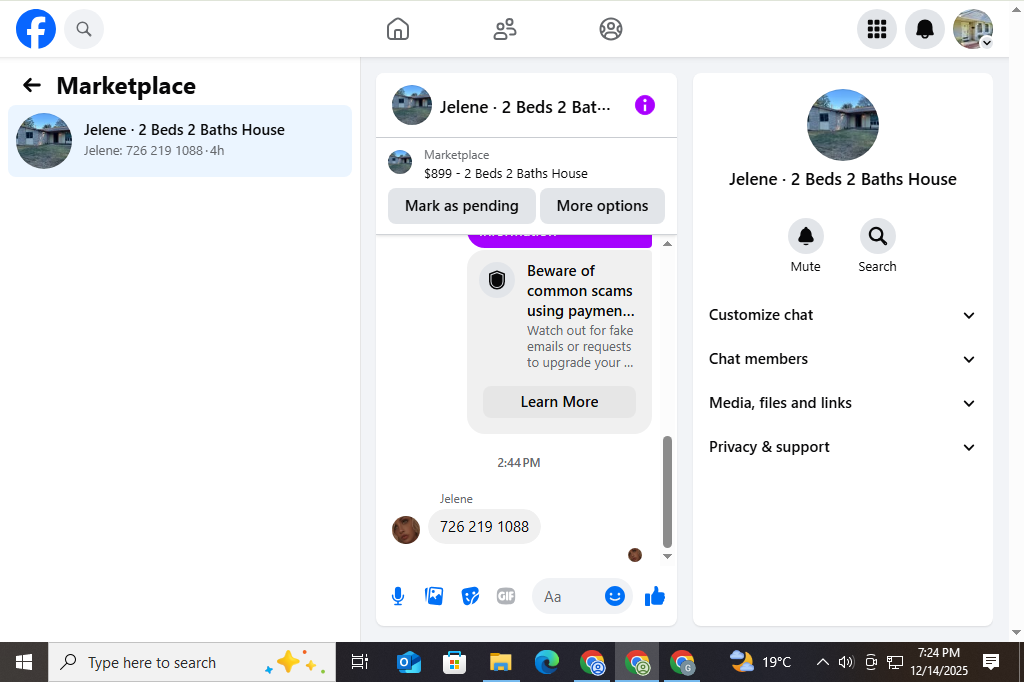Expand the Customize chat section

pyautogui.click(x=842, y=315)
